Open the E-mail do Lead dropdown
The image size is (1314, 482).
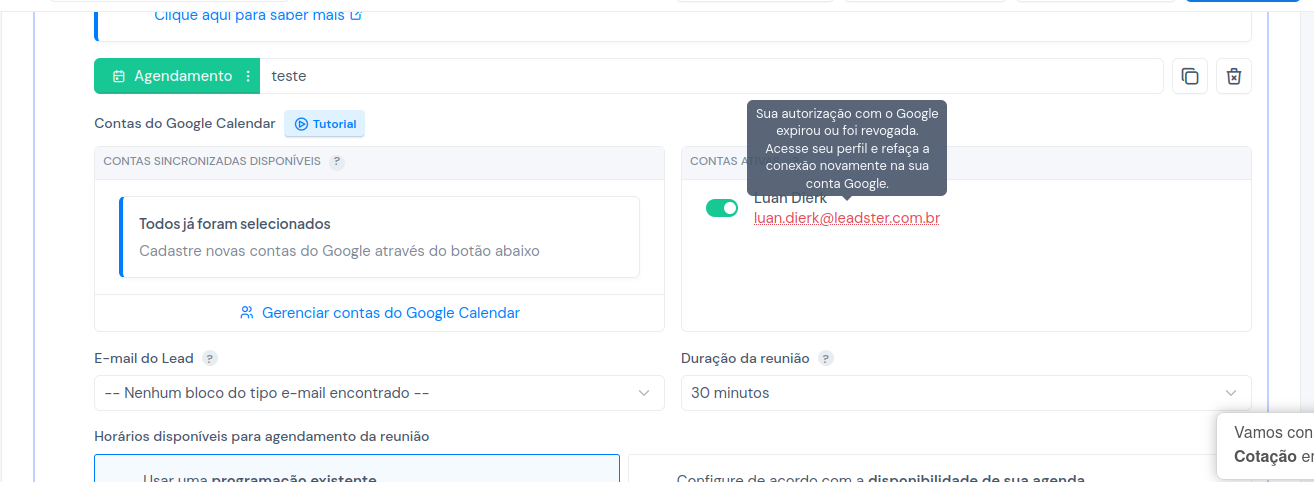[379, 393]
